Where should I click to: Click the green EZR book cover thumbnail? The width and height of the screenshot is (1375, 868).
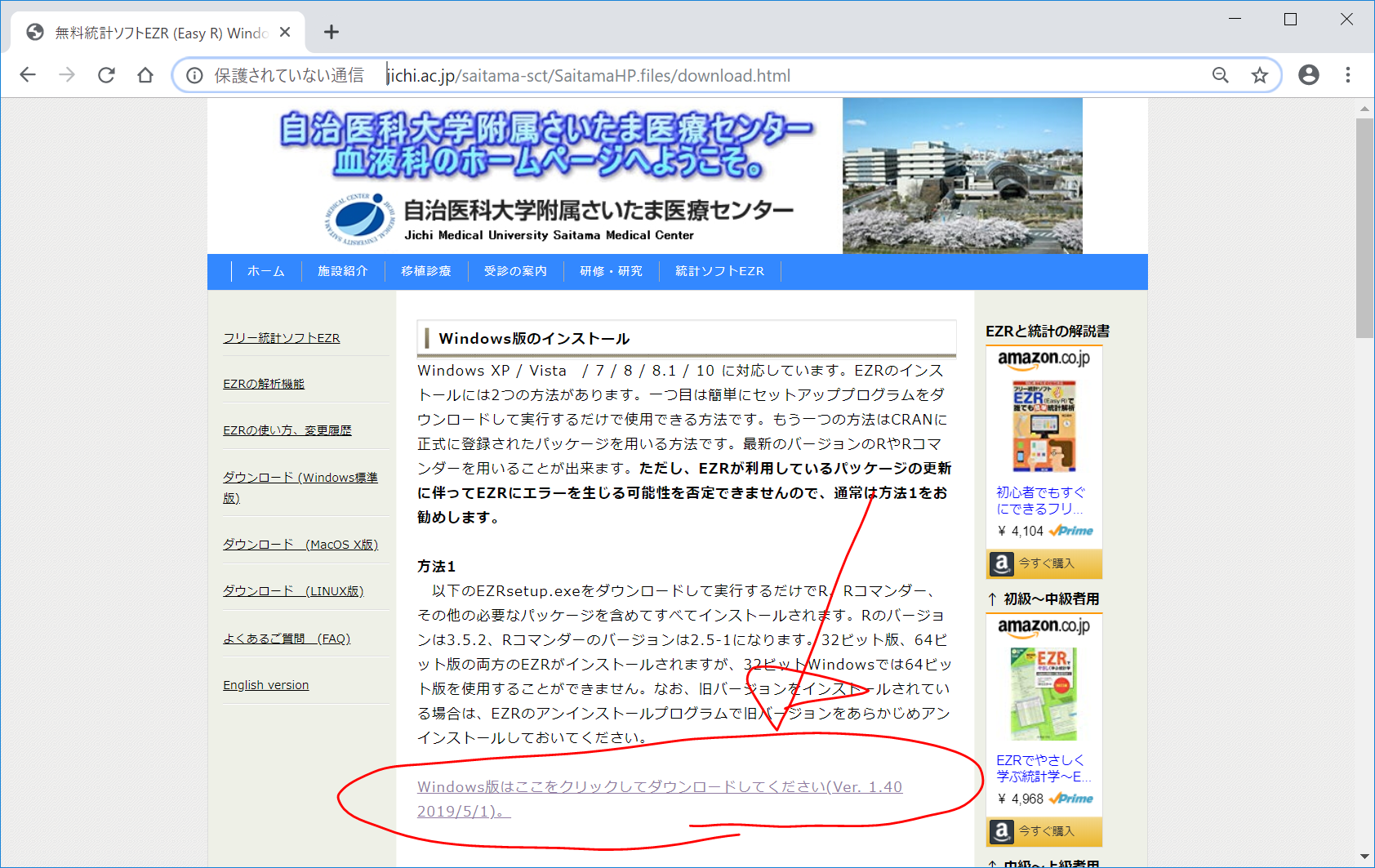coord(1043,694)
